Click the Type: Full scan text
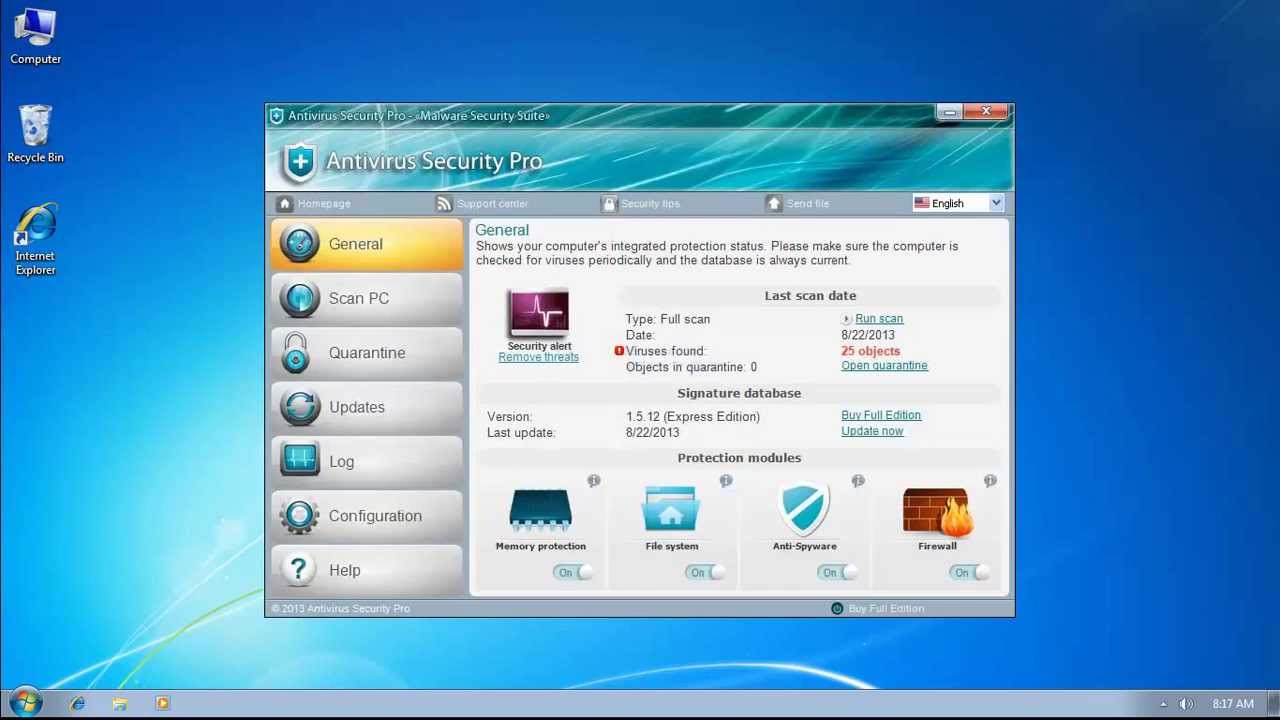 tap(668, 319)
